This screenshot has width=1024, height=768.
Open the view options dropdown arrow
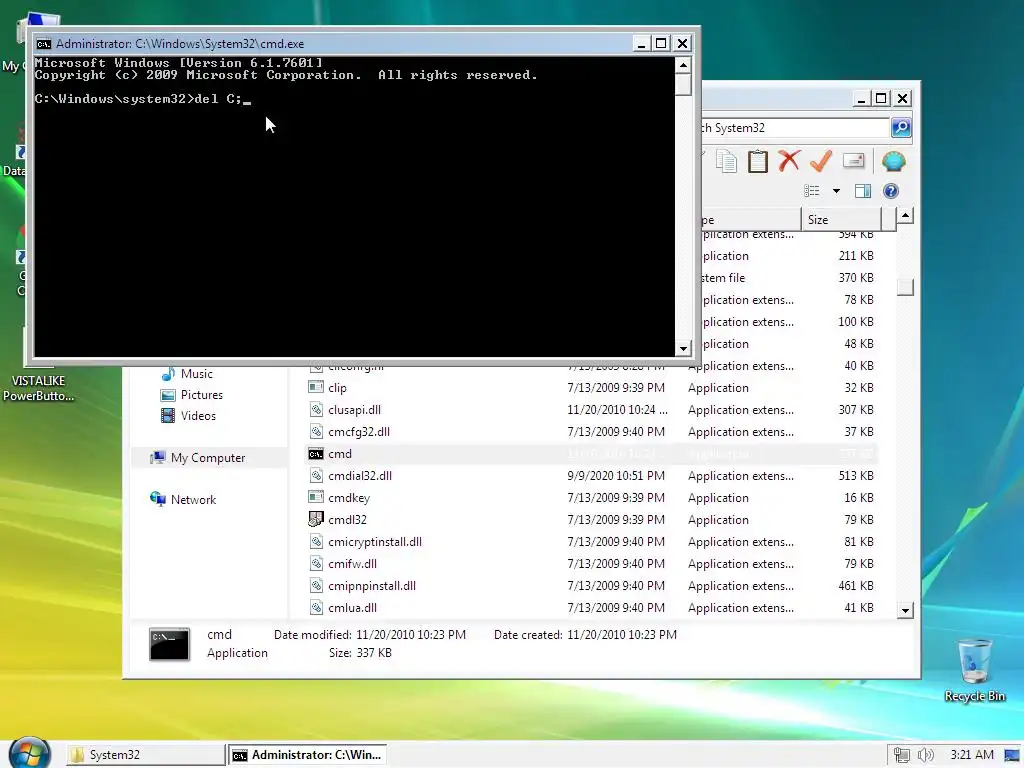[x=836, y=191]
